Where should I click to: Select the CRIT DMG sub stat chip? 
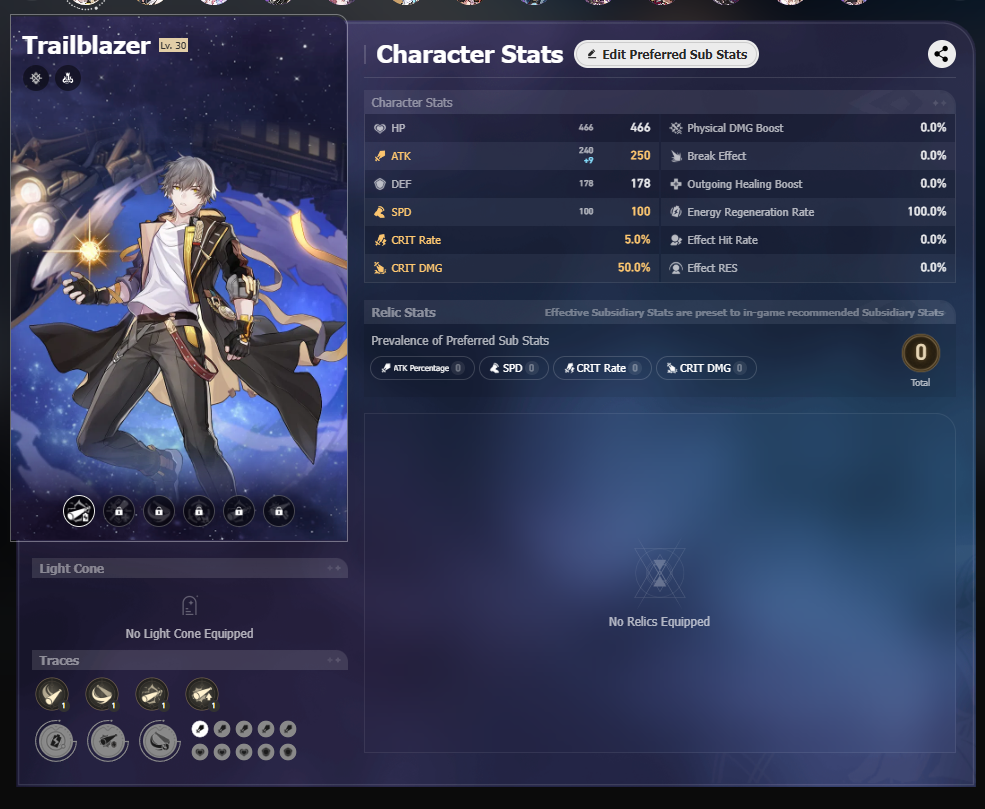click(706, 368)
